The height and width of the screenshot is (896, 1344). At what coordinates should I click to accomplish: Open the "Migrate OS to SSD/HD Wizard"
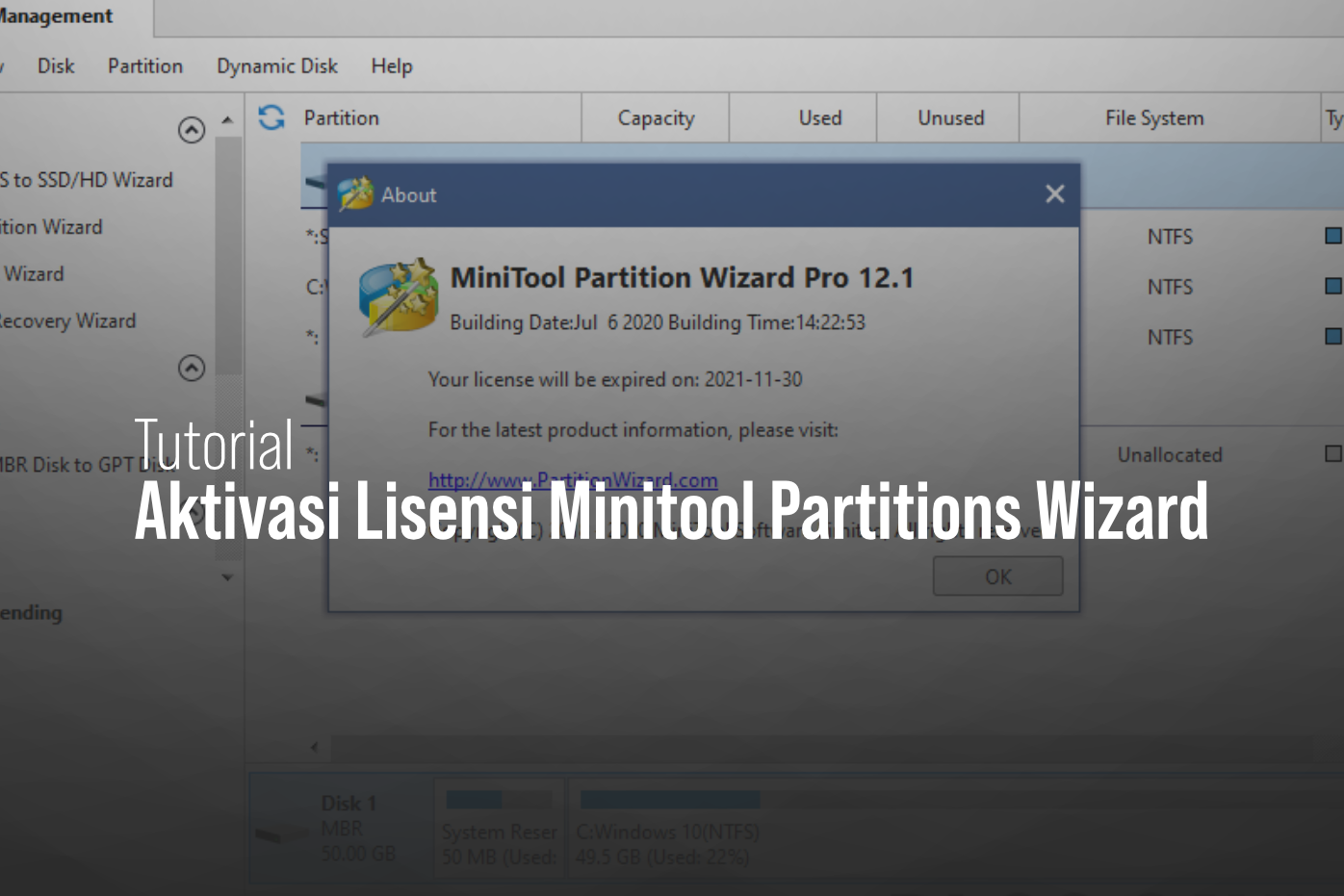tap(87, 179)
